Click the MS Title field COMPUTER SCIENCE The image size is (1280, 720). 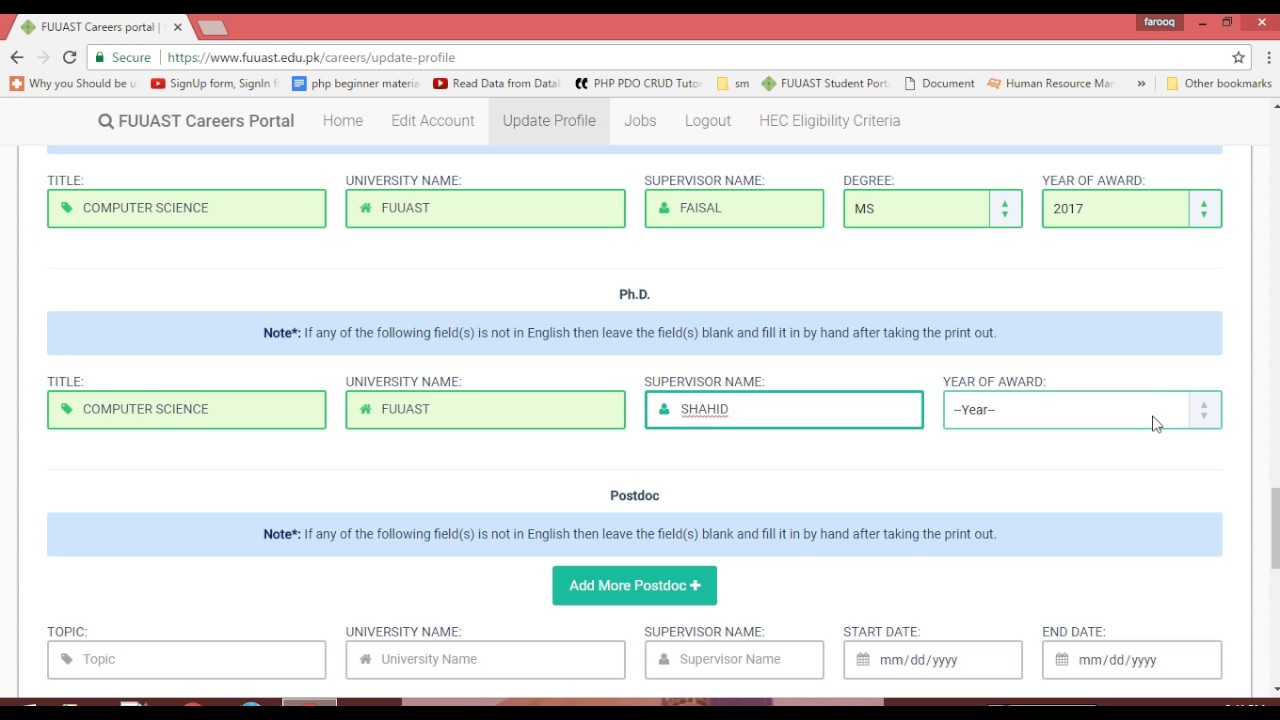[186, 209]
